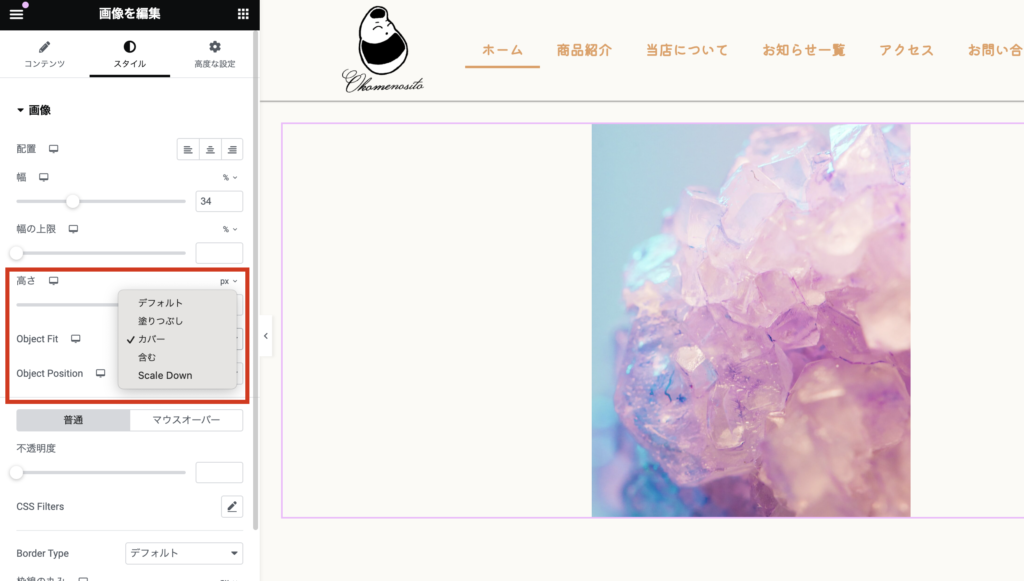Open responsive device icon beside 幅

[x=44, y=177]
